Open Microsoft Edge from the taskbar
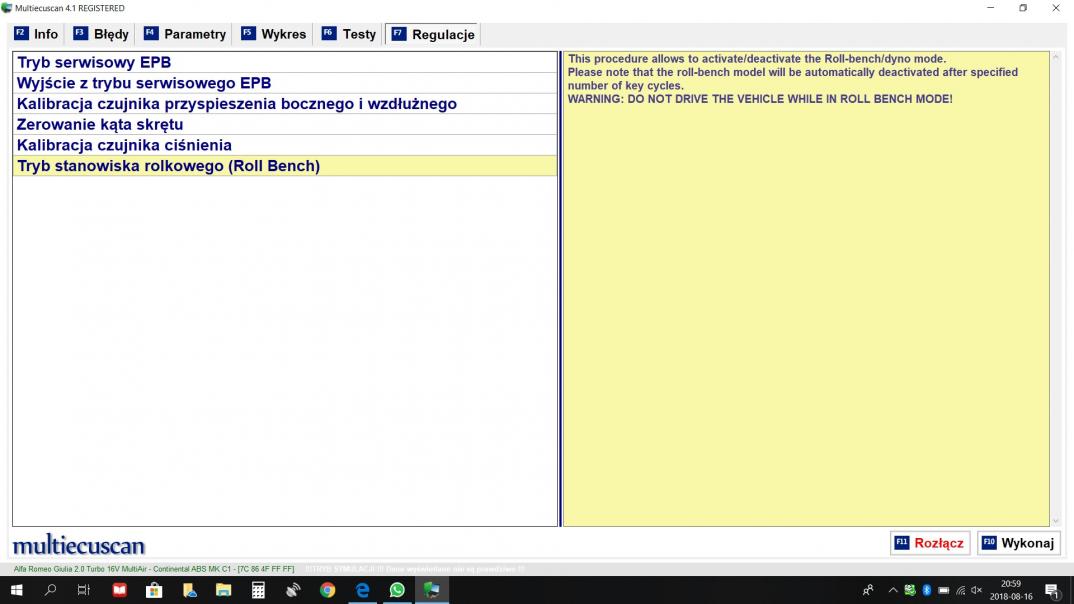This screenshot has height=604, width=1074. point(362,590)
